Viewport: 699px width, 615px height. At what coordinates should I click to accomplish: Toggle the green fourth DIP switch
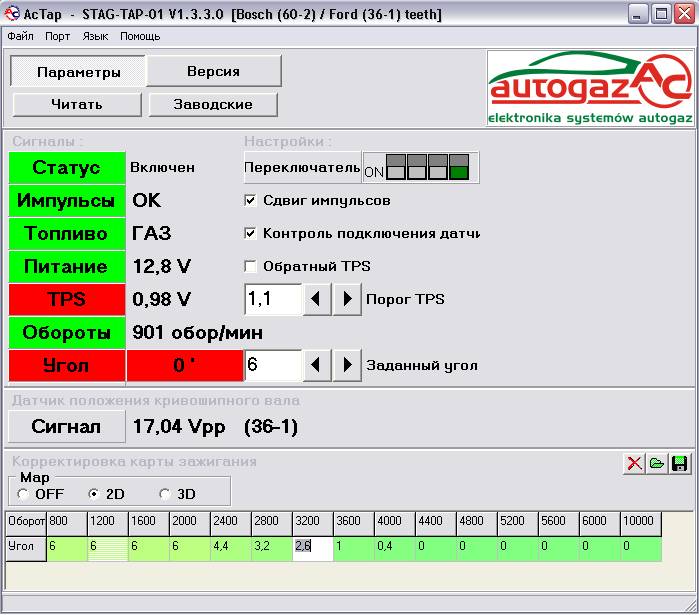(x=458, y=167)
